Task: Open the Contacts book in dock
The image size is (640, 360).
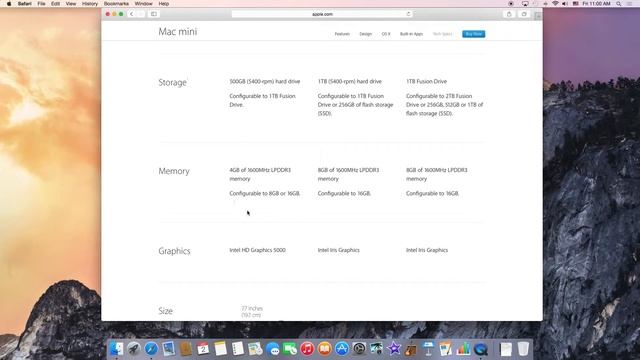Action: tap(186, 349)
